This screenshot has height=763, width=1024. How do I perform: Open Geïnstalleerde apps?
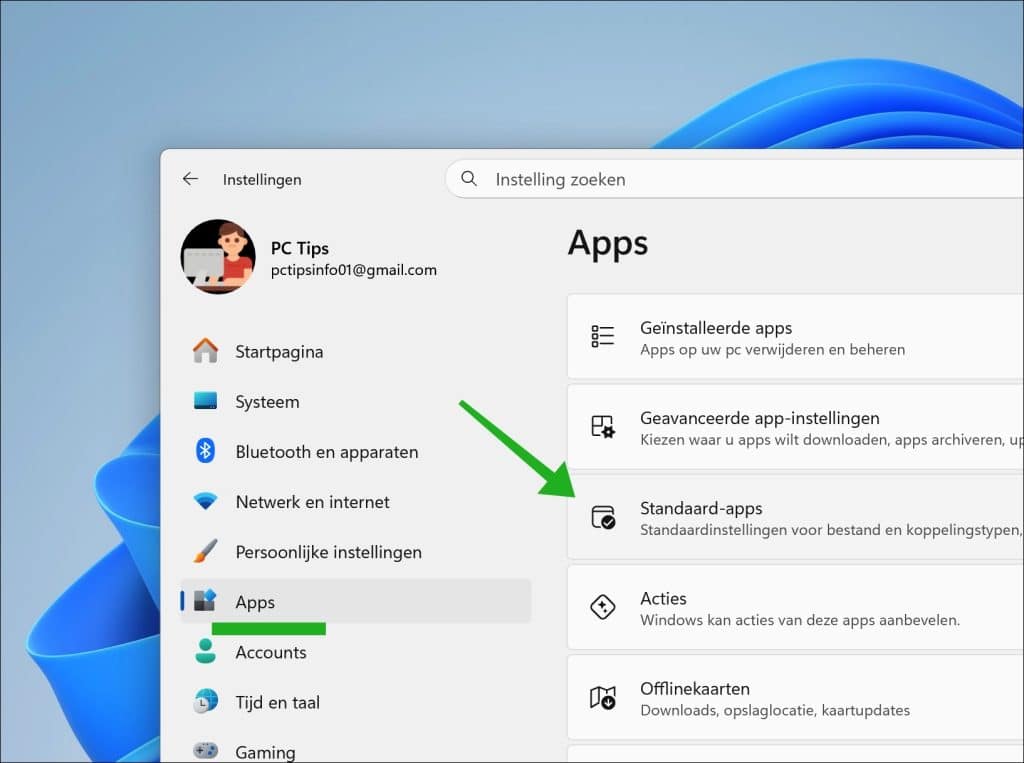click(795, 336)
